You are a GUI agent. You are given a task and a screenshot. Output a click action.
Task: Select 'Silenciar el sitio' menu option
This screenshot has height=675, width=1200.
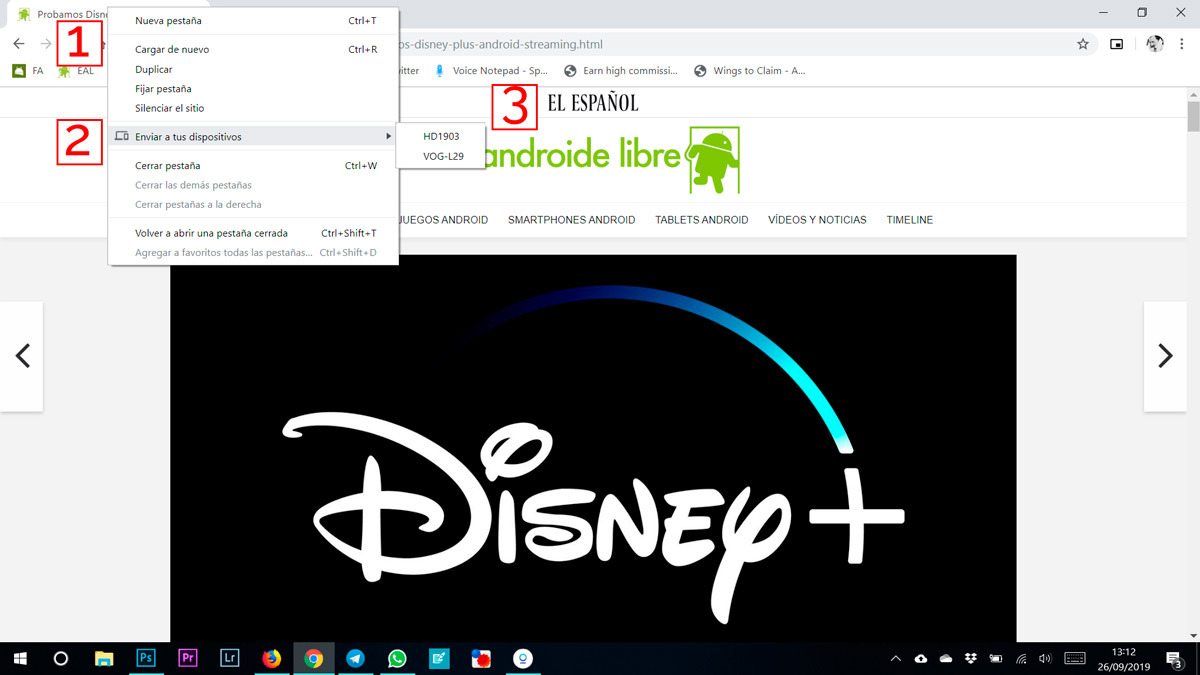coord(169,108)
